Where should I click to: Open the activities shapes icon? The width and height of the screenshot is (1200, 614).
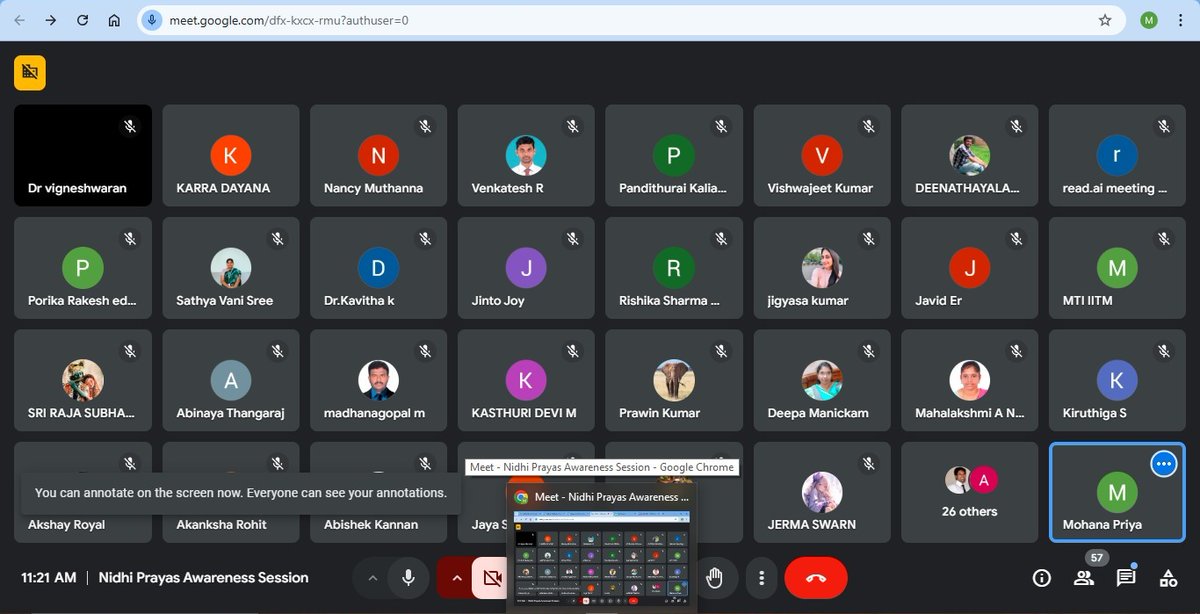pyautogui.click(x=1168, y=578)
